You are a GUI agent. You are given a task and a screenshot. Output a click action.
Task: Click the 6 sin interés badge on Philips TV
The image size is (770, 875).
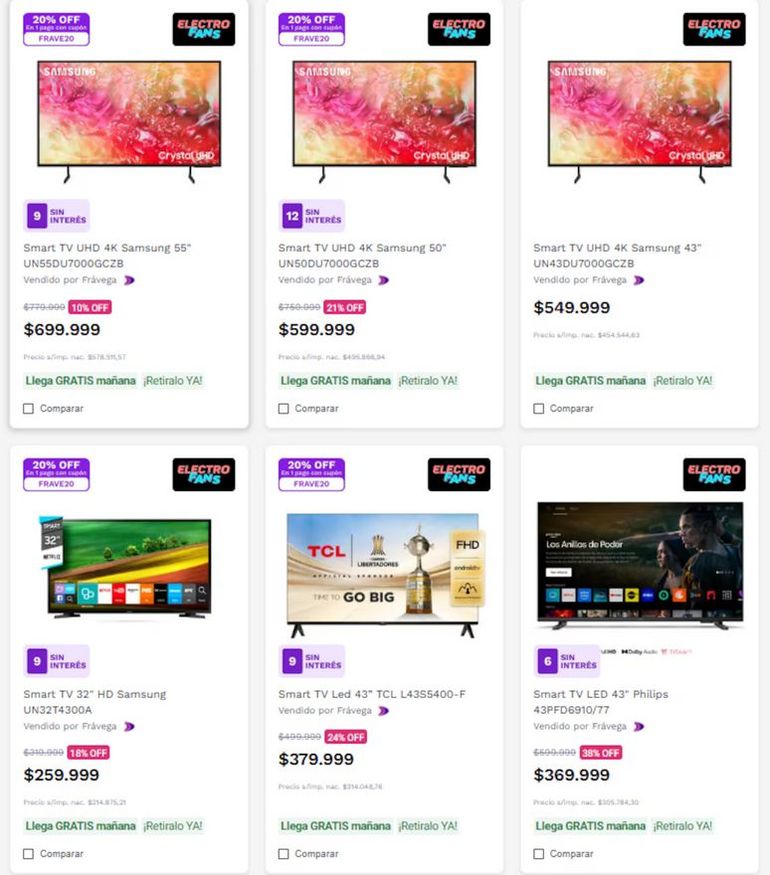tap(566, 661)
